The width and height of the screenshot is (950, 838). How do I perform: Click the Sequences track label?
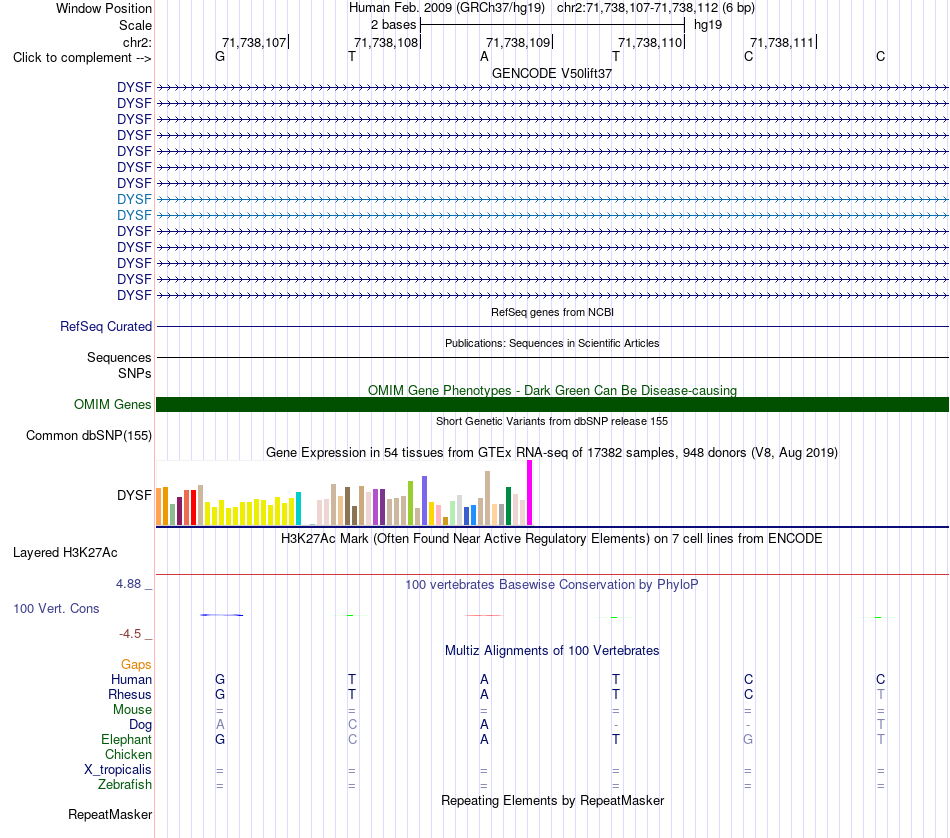[x=119, y=357]
